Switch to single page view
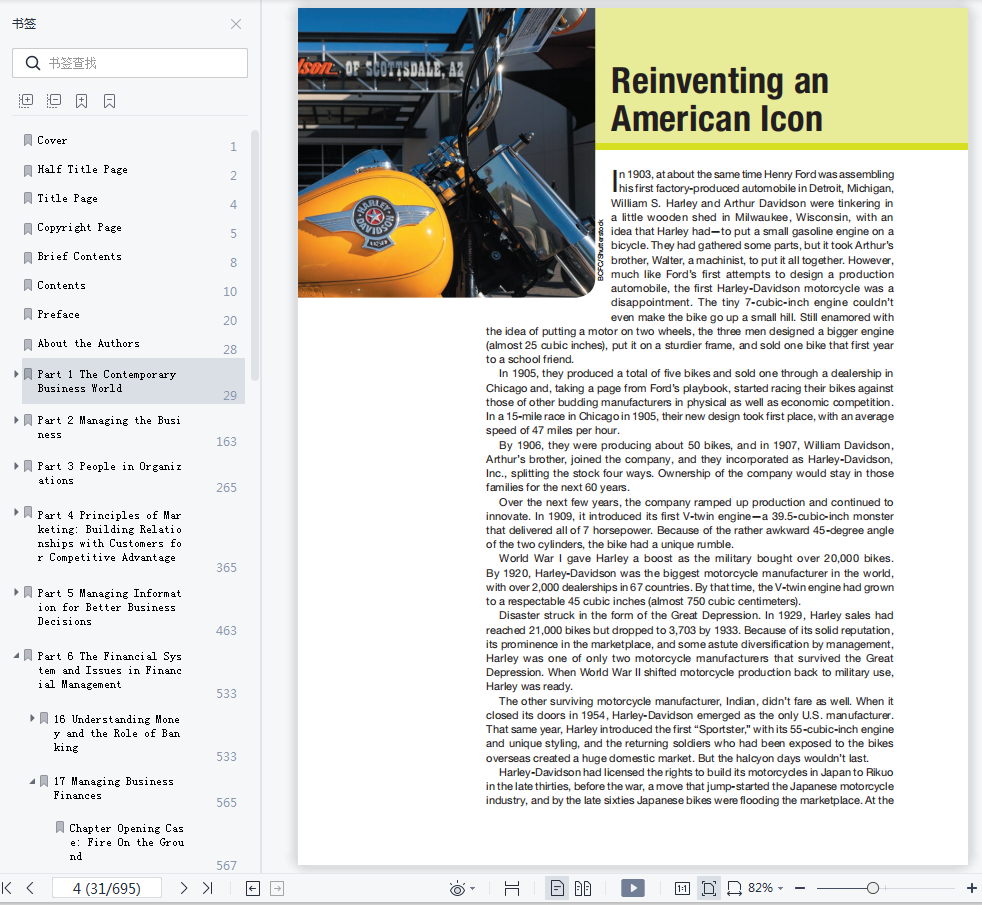Screen dimensions: 982x905 (x=557, y=888)
